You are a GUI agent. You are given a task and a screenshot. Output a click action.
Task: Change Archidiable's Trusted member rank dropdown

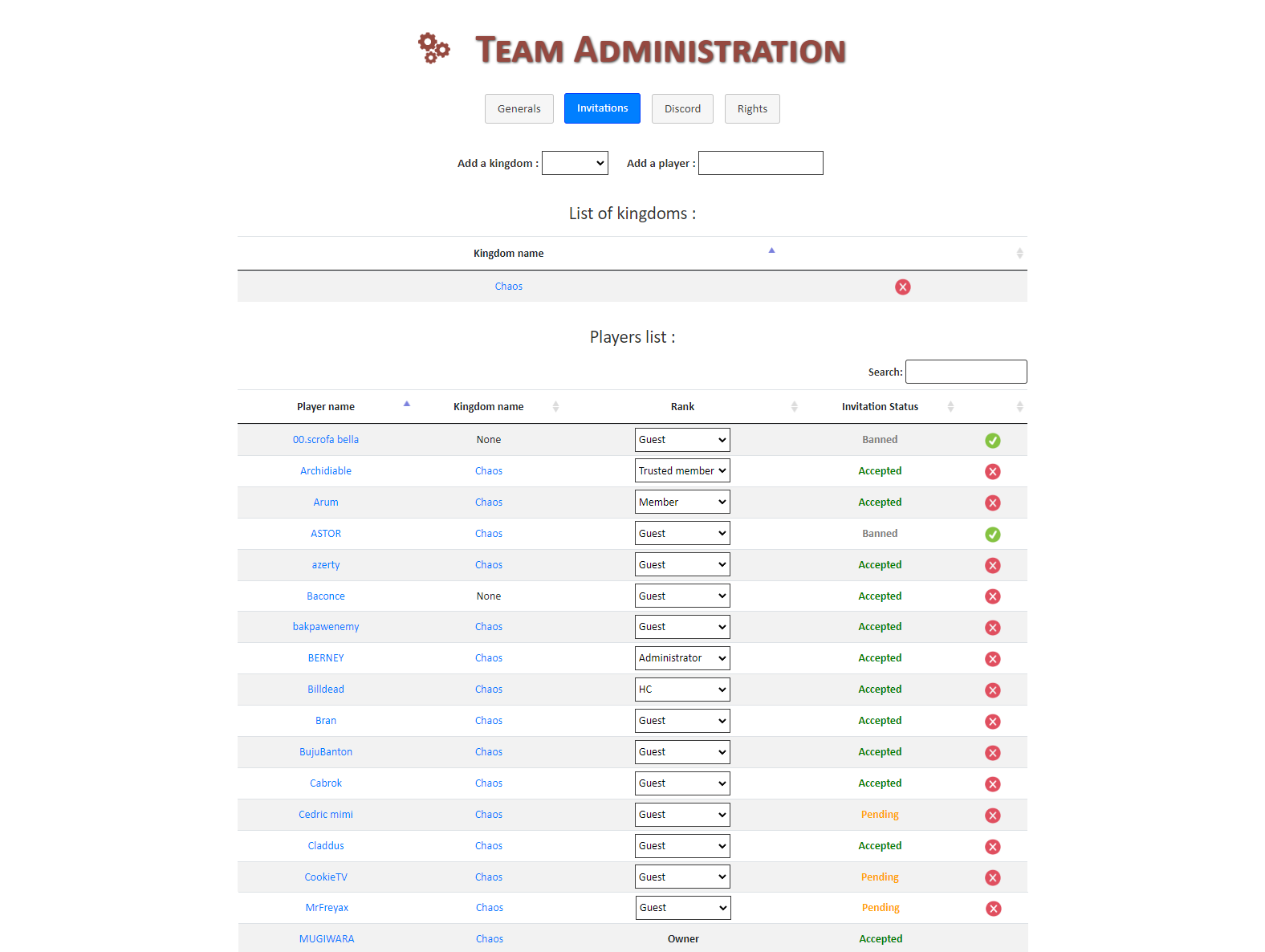pyautogui.click(x=682, y=470)
